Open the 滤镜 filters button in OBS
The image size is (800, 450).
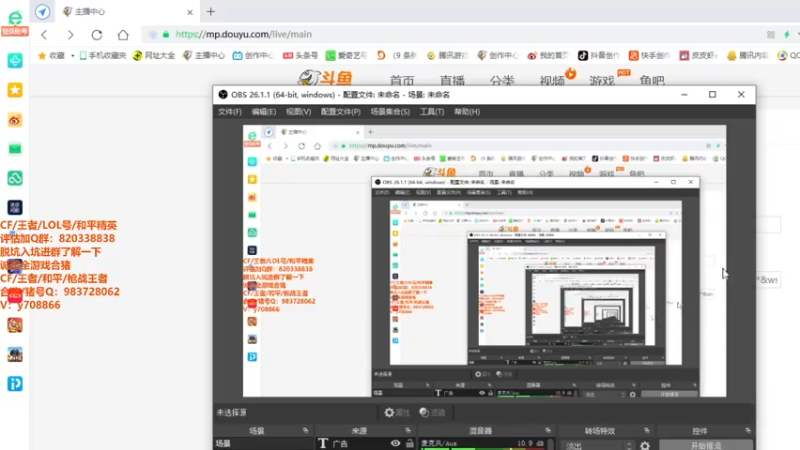coord(432,412)
